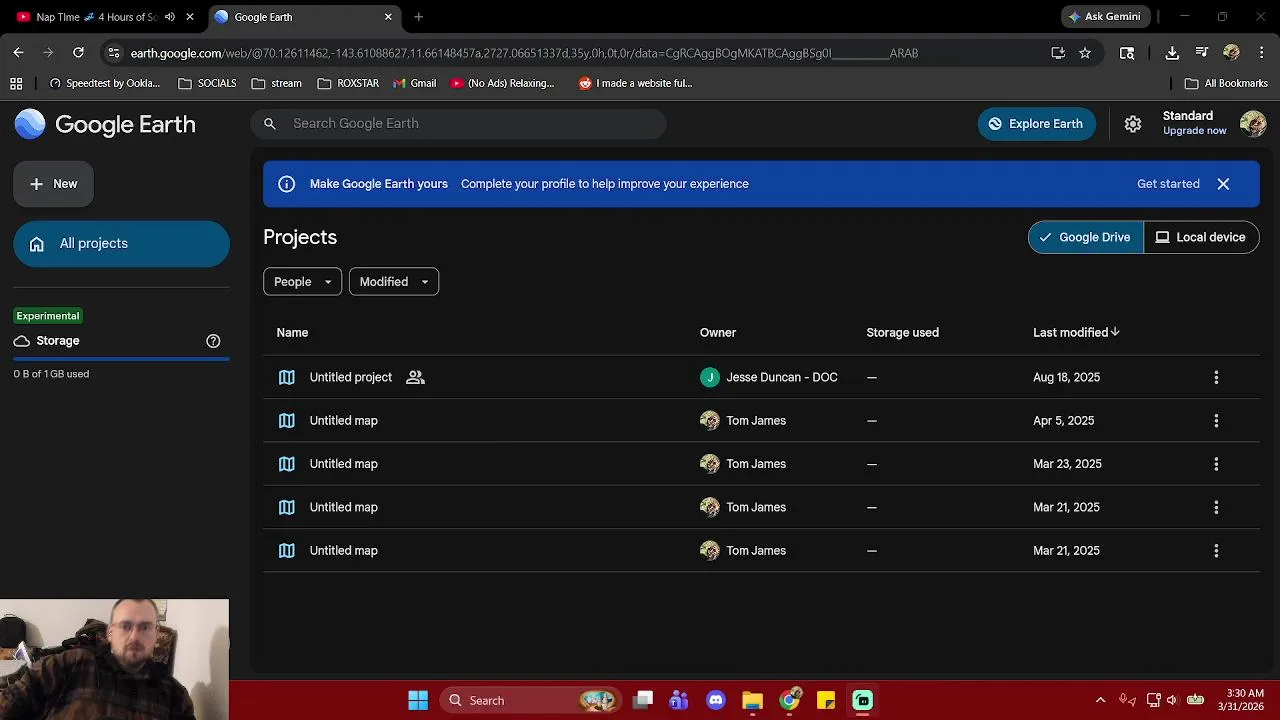Bookmark this page with the star icon
Screen dimensions: 1280x720
tap(1085, 53)
